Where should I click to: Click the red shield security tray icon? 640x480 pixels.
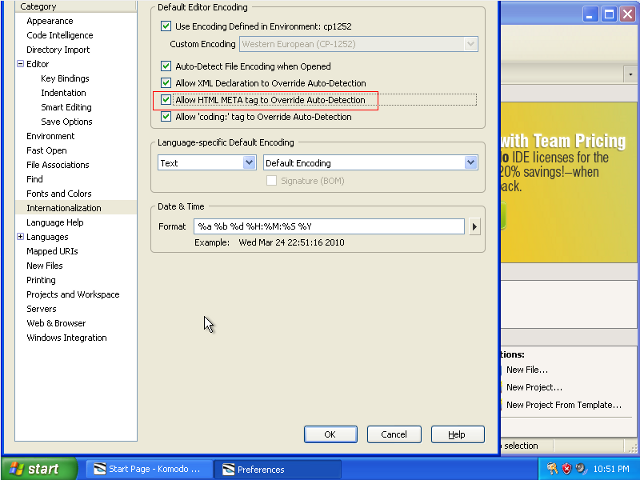(x=567, y=469)
